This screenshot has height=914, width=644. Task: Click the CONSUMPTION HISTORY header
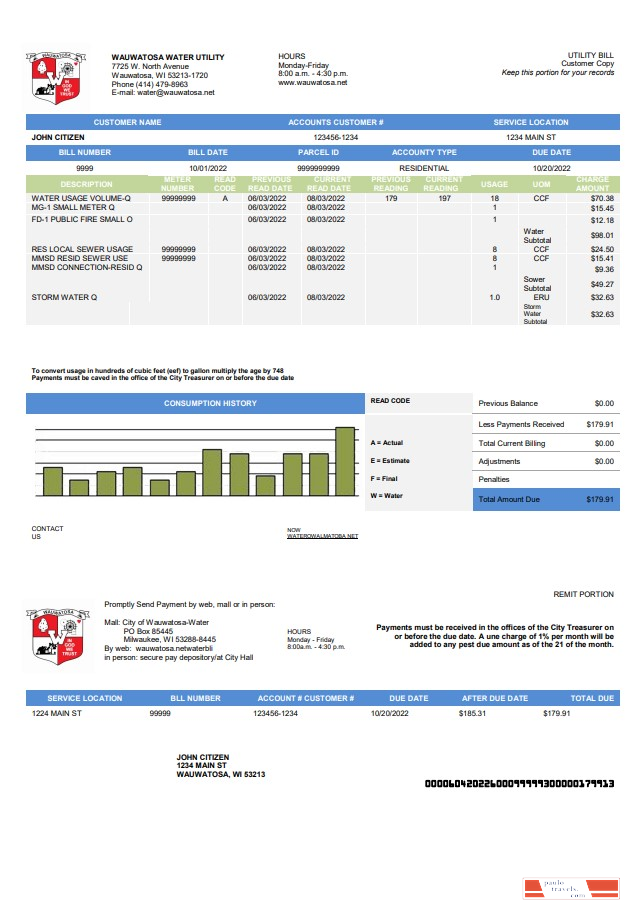[x=210, y=403]
